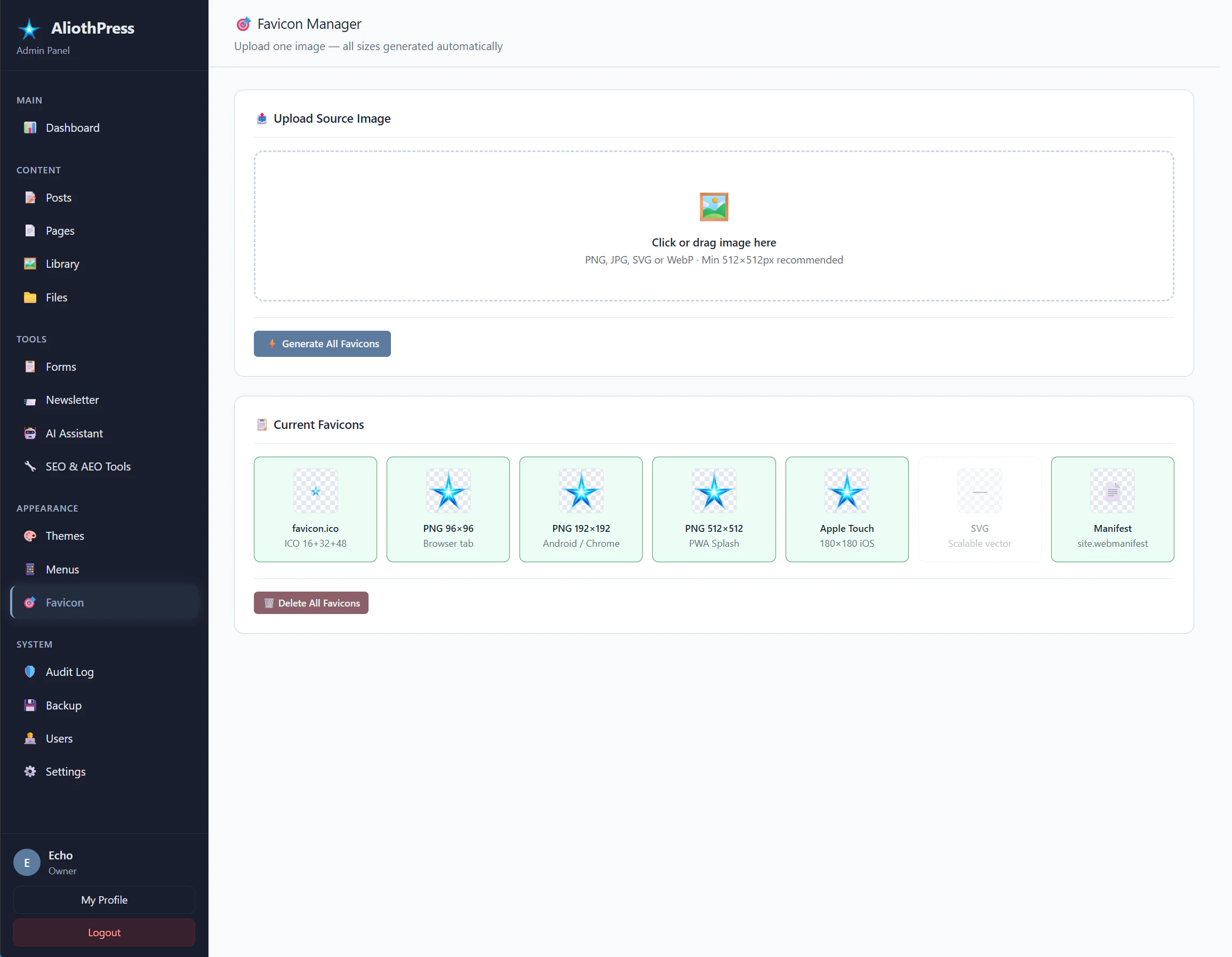Click the Library picture icon
Screen dimensions: 1232x957
(x=30, y=264)
